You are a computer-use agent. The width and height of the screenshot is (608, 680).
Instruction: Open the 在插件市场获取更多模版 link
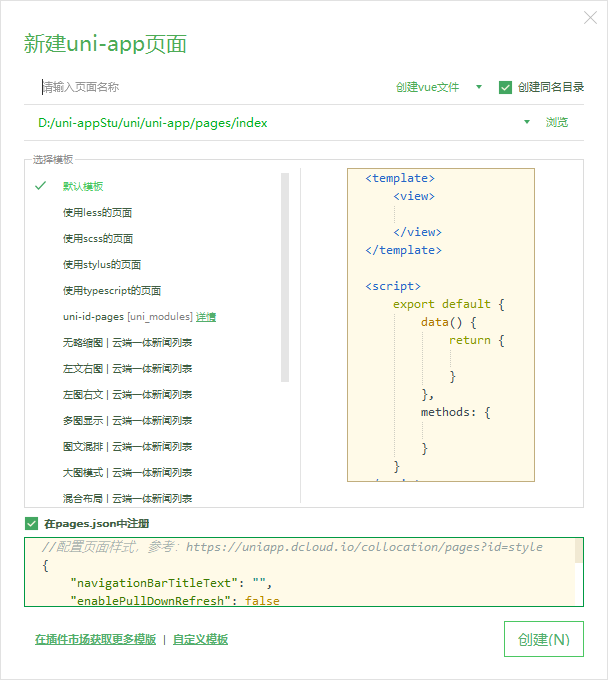point(95,640)
